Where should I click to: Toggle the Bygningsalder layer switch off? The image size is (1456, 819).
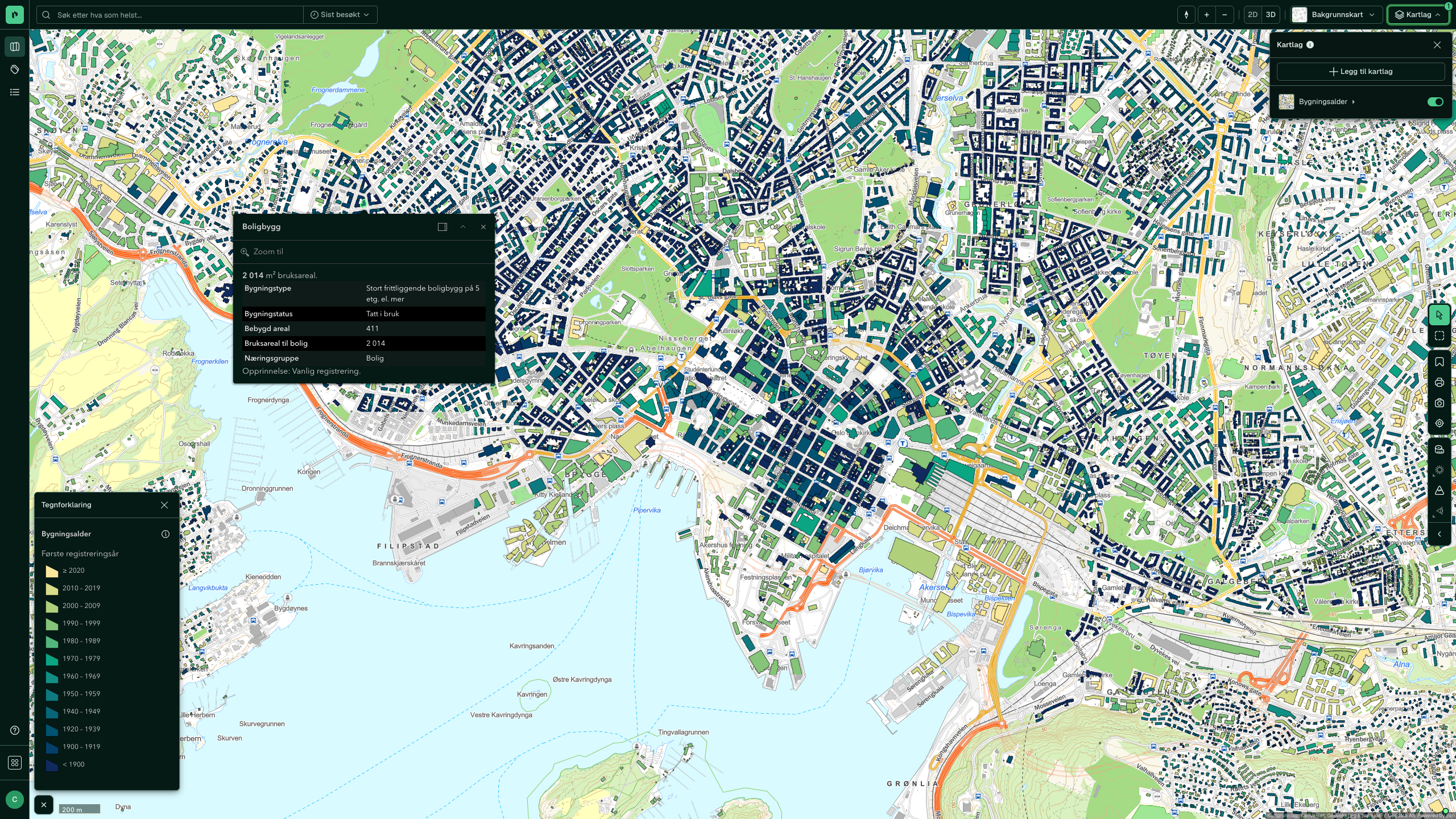1435,102
